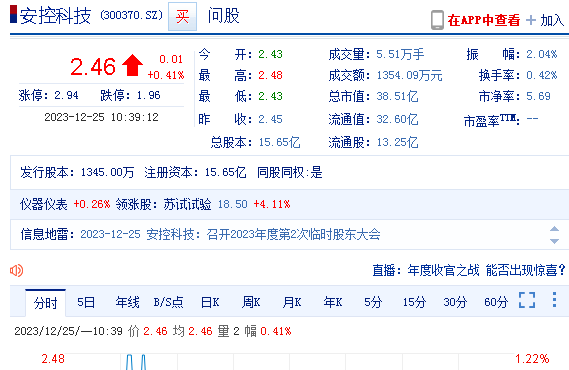This screenshot has height=370, width=569.
Task: Select the 年线 tab
Action: click(x=127, y=302)
